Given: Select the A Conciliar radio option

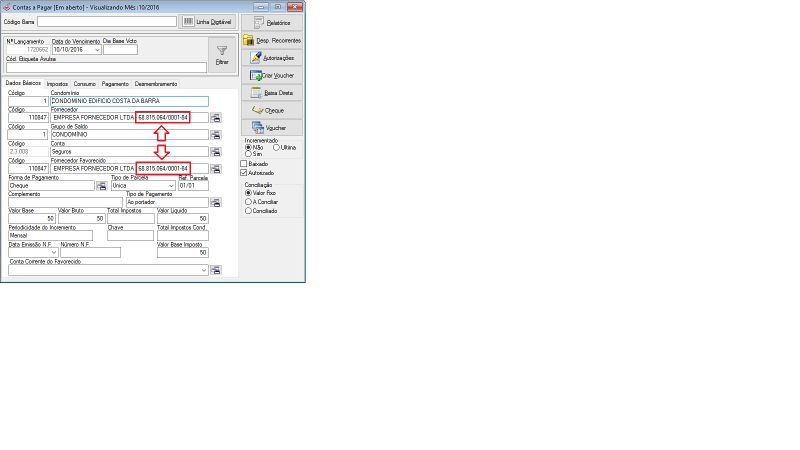Looking at the screenshot, I should pos(248,201).
